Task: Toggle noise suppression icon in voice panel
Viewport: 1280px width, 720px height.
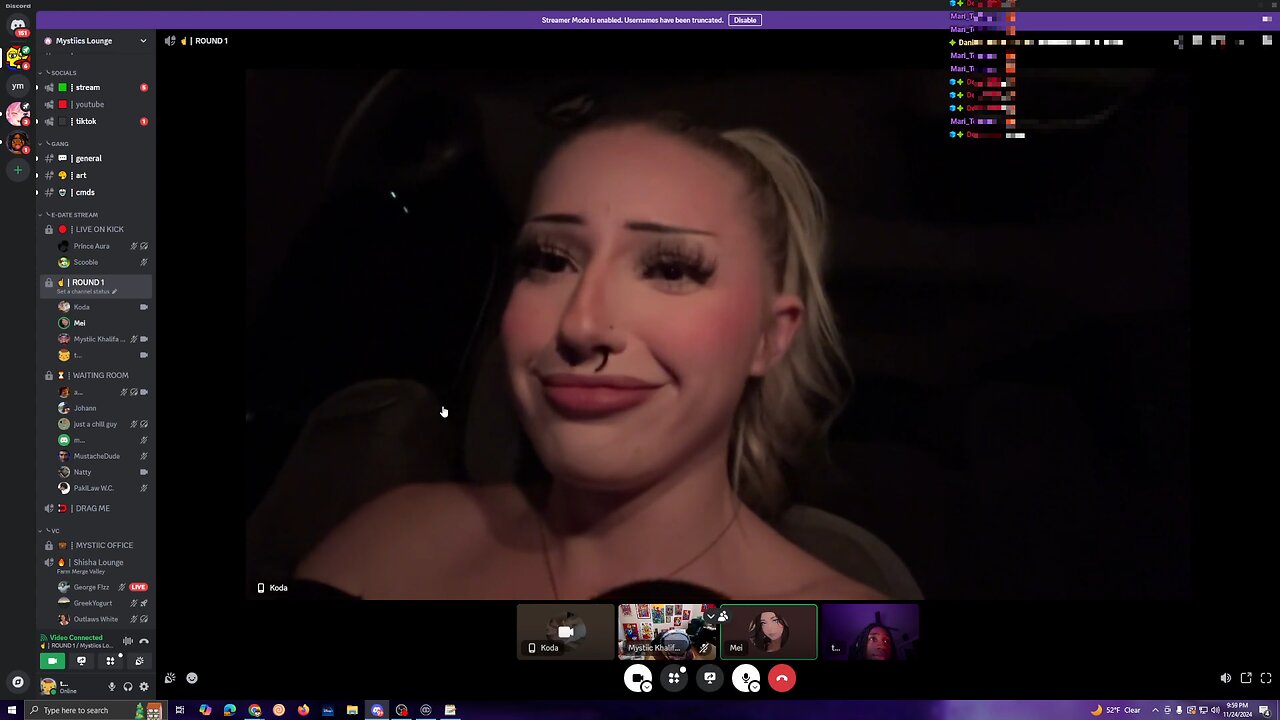Action: coord(127,641)
